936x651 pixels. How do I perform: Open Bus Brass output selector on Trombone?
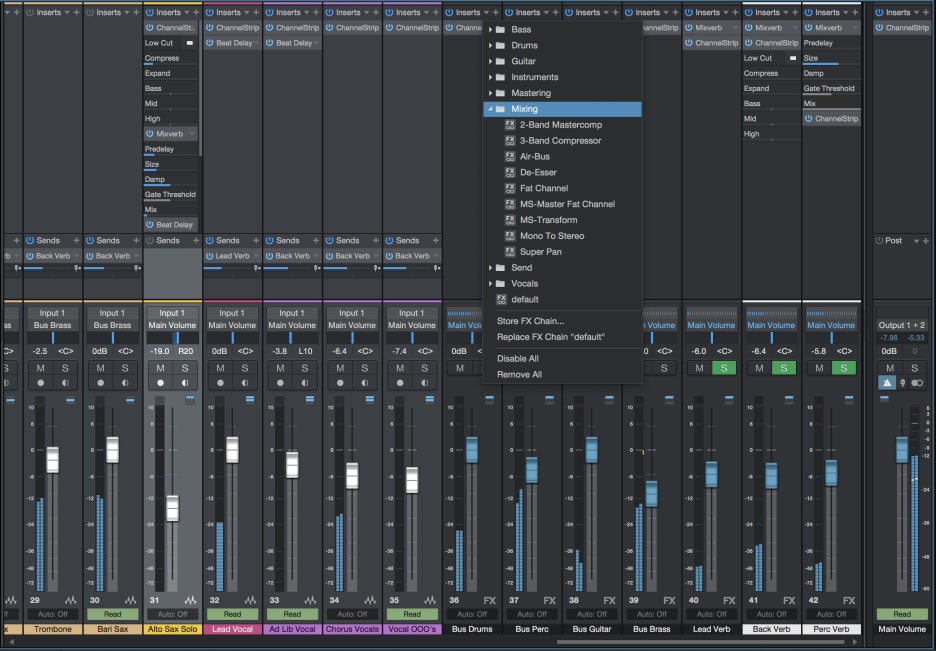coord(53,325)
